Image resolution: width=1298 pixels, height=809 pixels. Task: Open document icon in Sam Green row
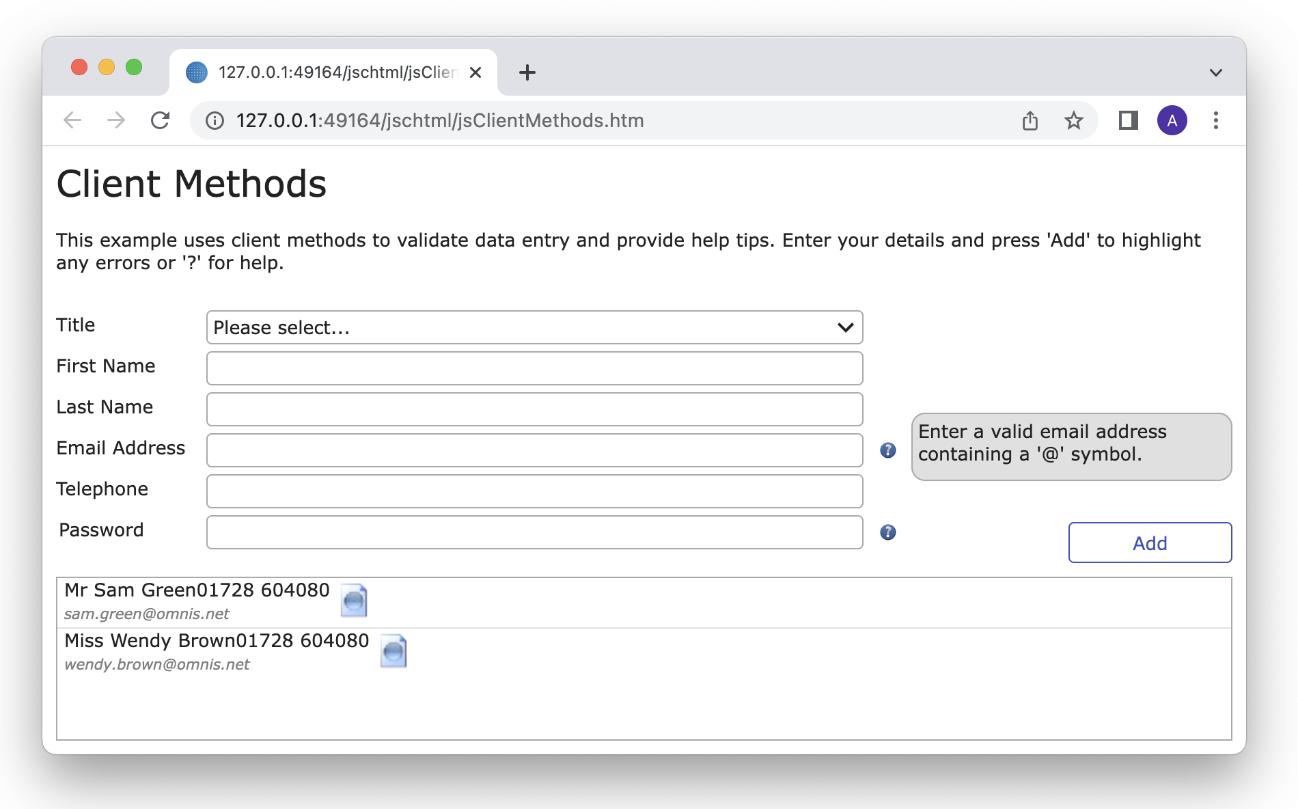point(354,601)
